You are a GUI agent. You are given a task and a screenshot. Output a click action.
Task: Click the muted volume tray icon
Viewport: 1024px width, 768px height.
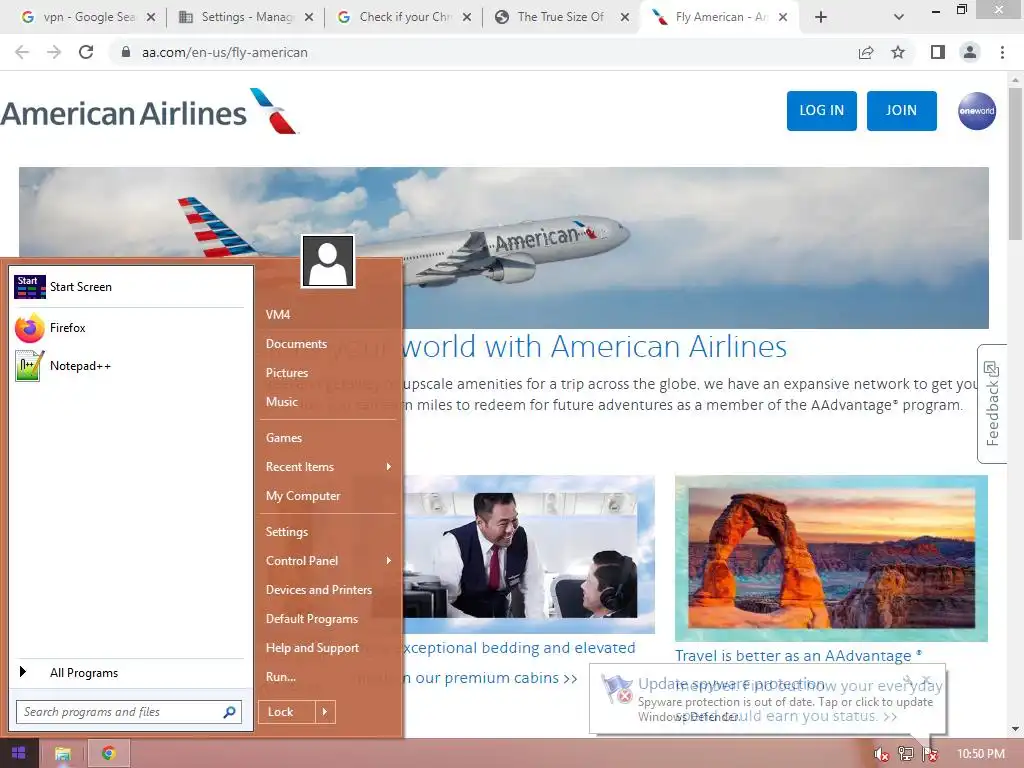881,754
